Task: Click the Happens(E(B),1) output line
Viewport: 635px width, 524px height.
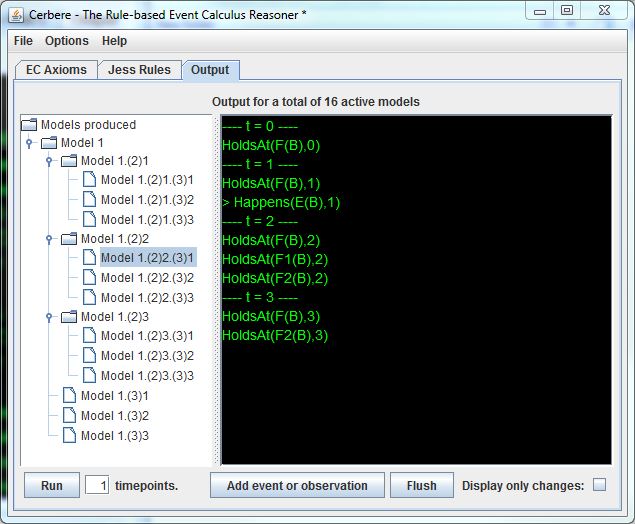Action: tap(281, 202)
